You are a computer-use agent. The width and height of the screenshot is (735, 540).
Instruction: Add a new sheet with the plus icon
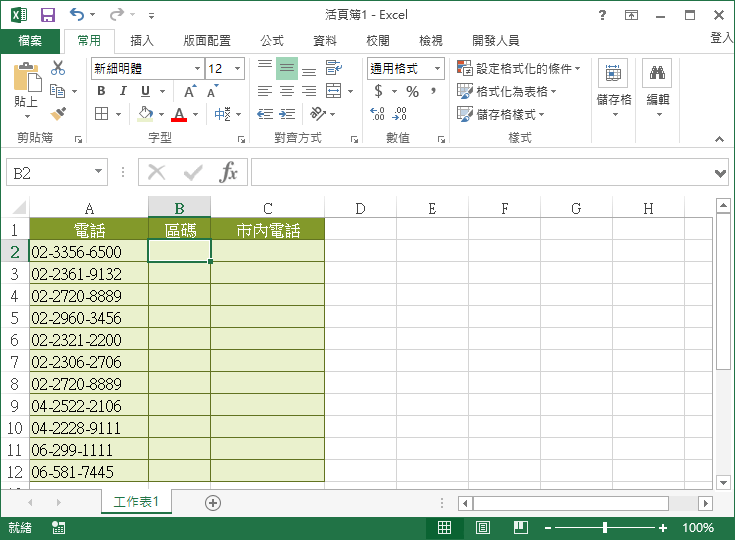(x=213, y=503)
